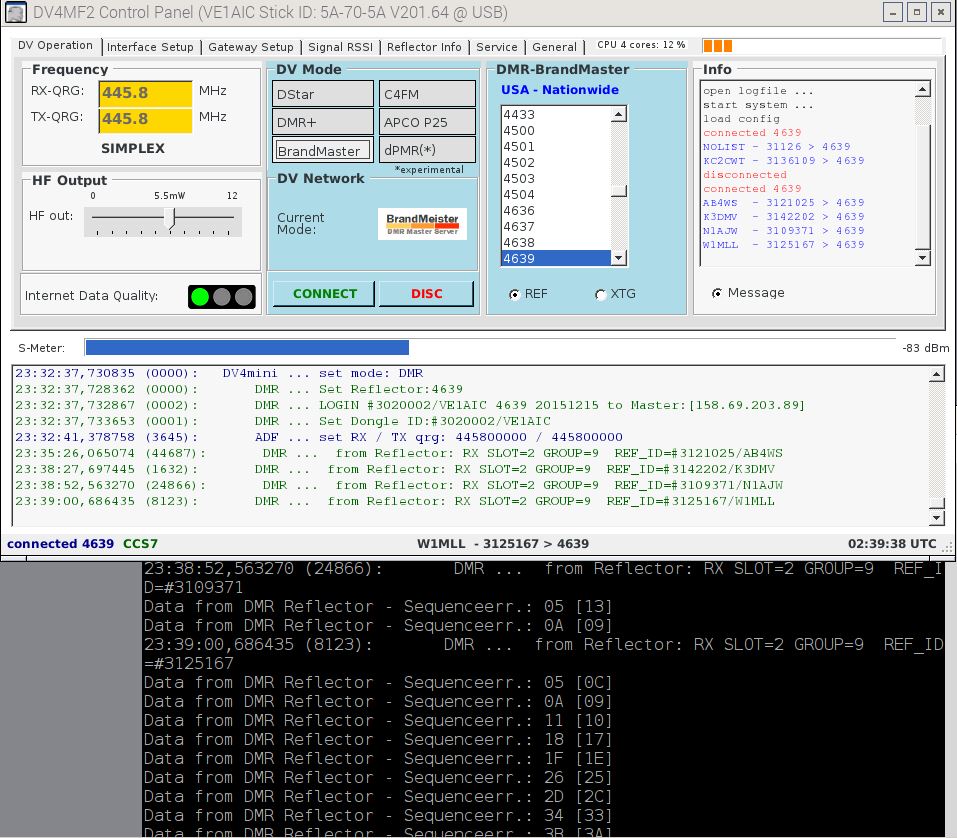Click the AB4WS - 3121025 > 4639 info line

point(783,203)
